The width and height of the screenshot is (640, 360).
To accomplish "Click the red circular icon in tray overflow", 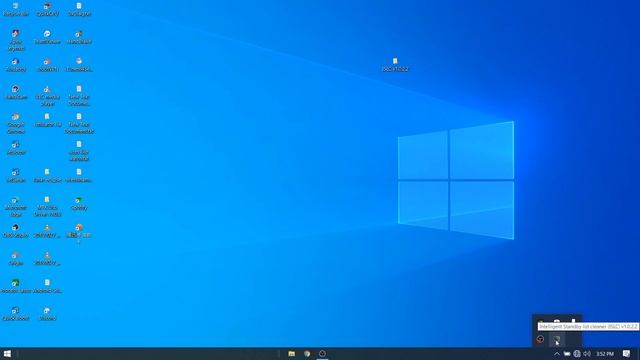I will [540, 339].
